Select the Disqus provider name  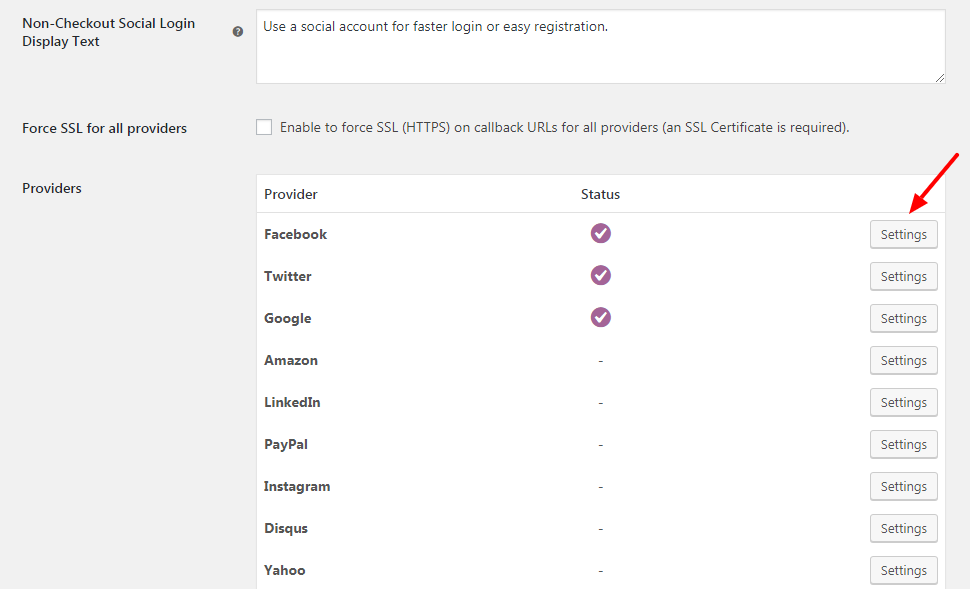[x=286, y=529]
